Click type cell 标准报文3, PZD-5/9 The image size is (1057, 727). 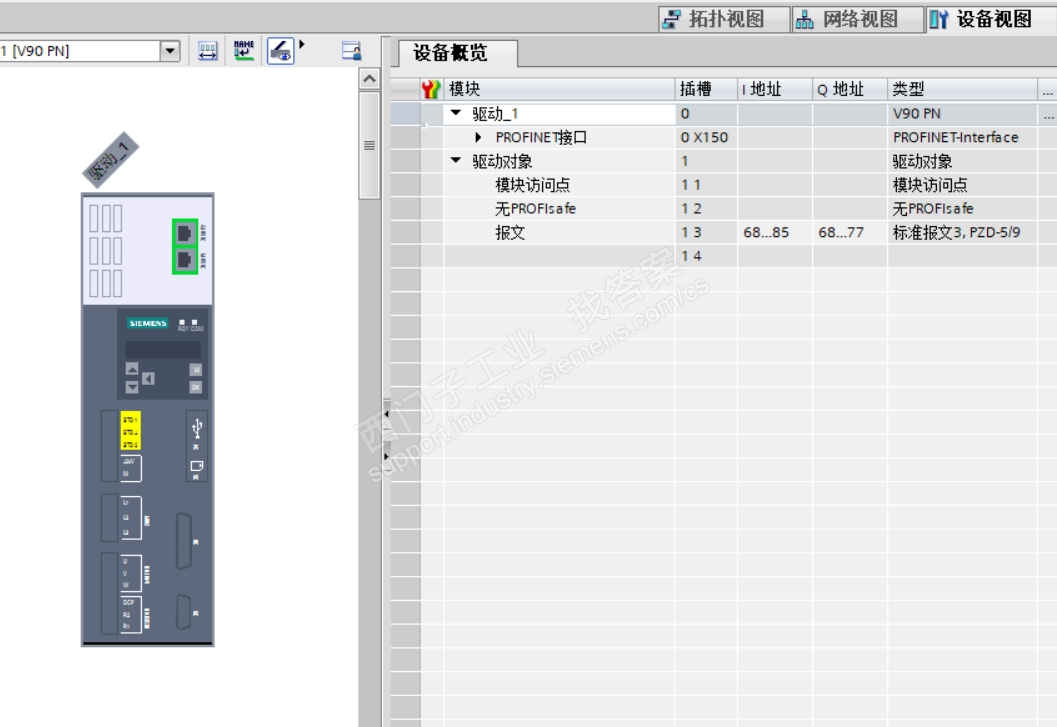[962, 233]
